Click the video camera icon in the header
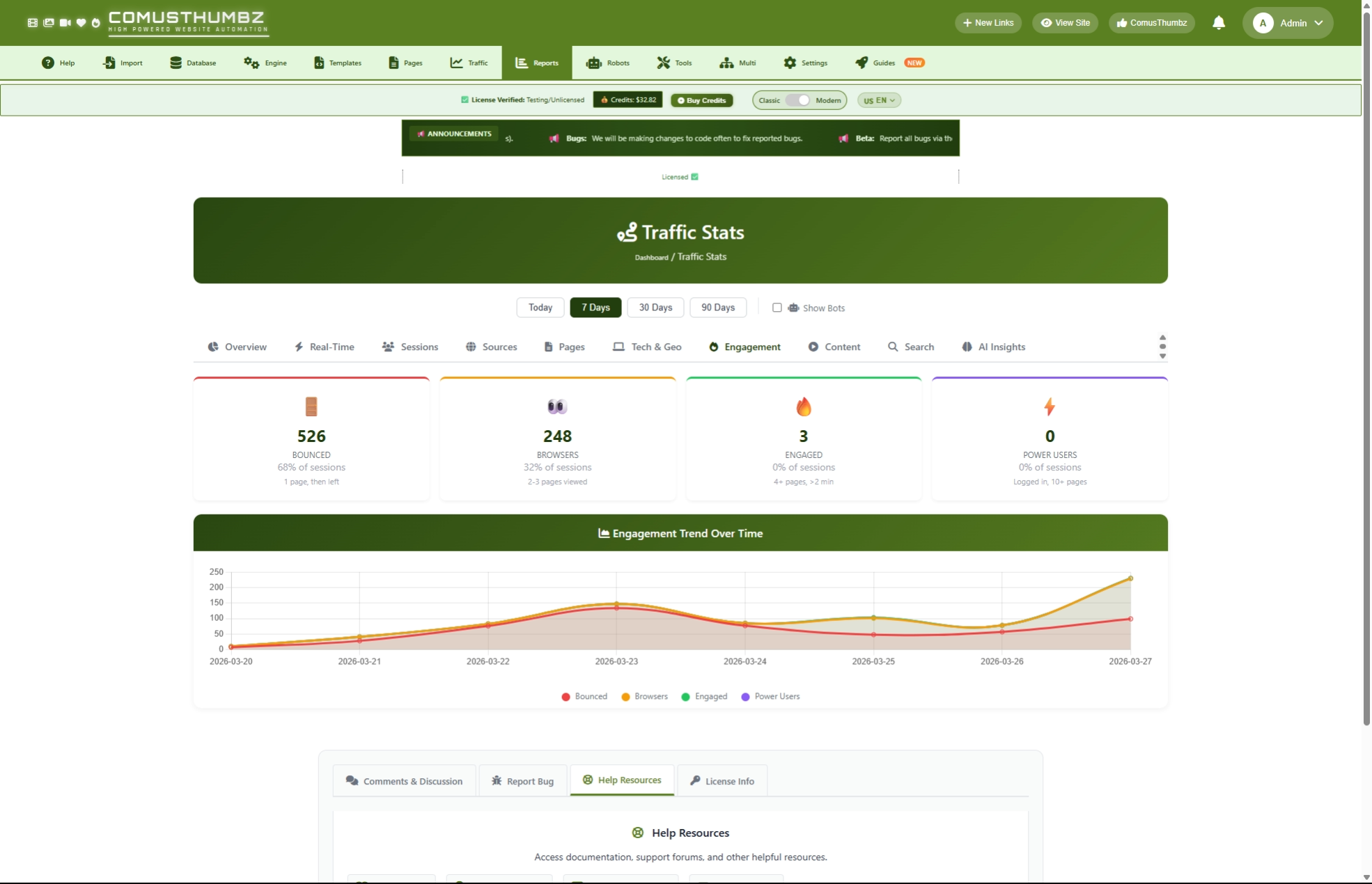Viewport: 1372px width, 884px height. coord(65,22)
